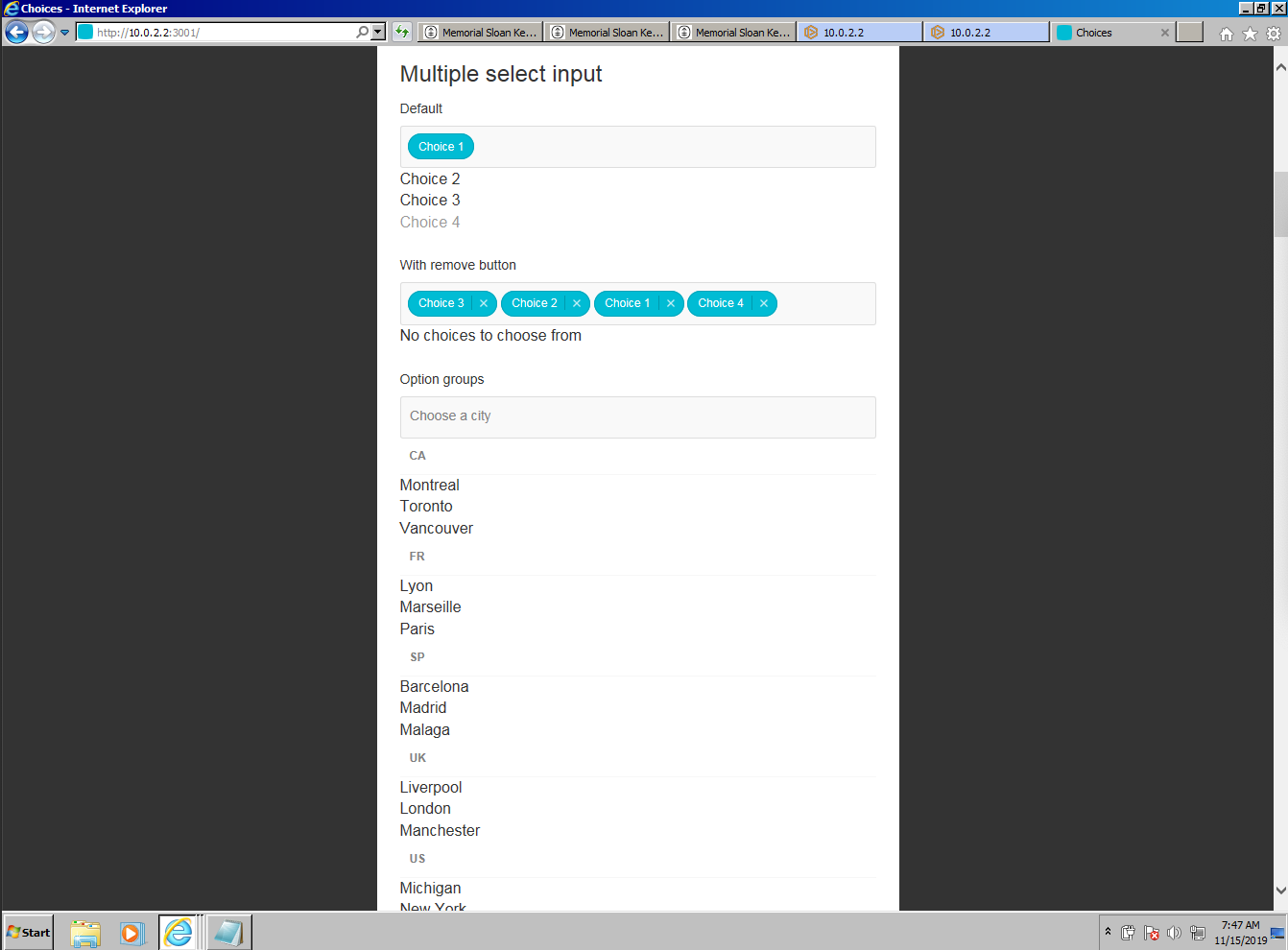Select Barcelona from the SP group
This screenshot has height=950, width=1288.
pyautogui.click(x=637, y=686)
